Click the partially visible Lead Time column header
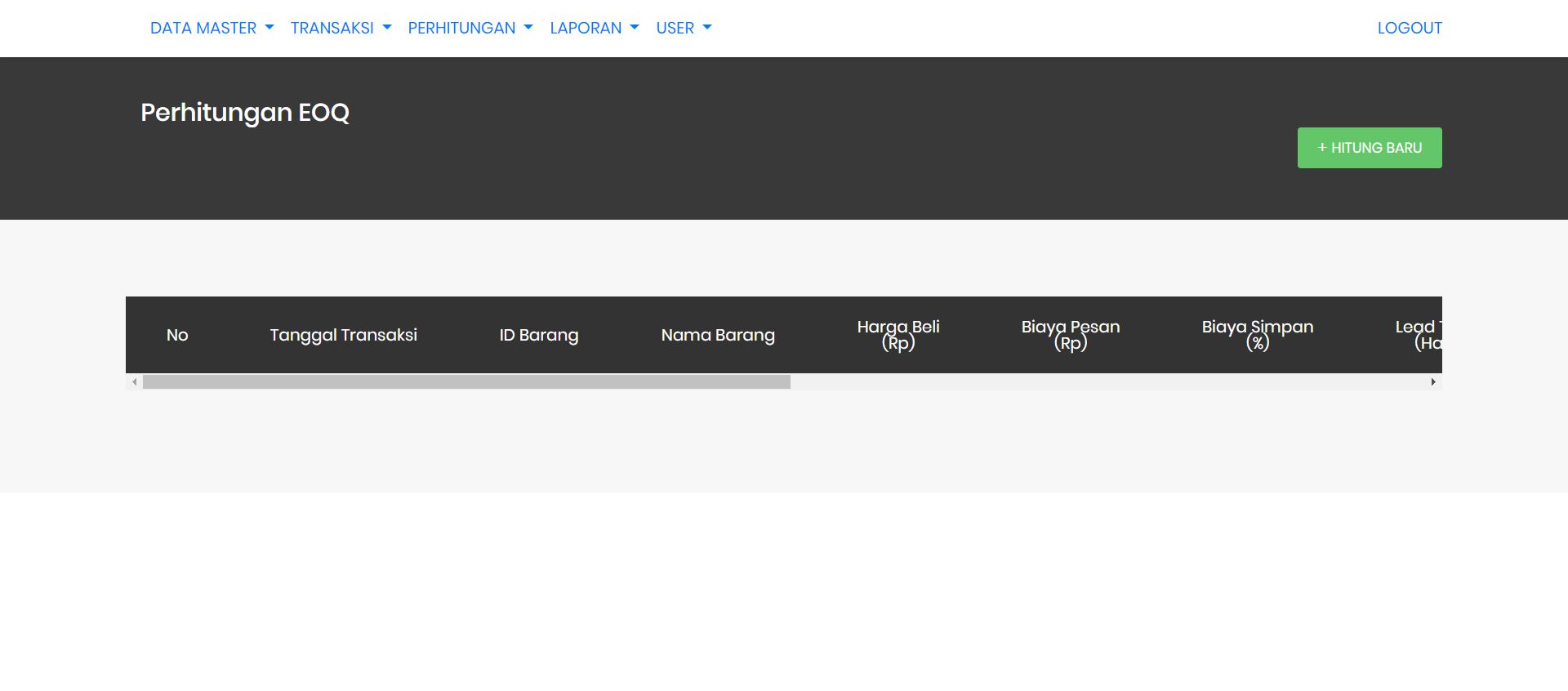The width and height of the screenshot is (1568, 691). pyautogui.click(x=1419, y=335)
